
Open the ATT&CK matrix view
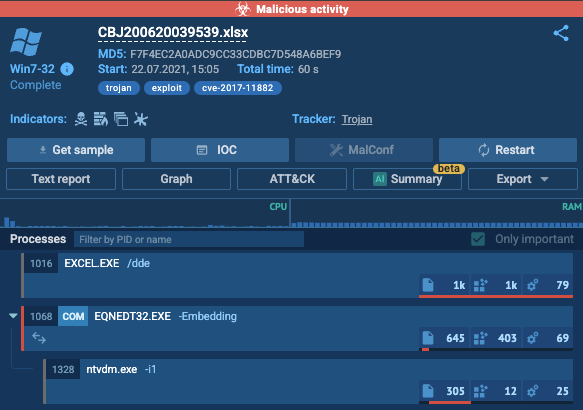pyautogui.click(x=292, y=179)
